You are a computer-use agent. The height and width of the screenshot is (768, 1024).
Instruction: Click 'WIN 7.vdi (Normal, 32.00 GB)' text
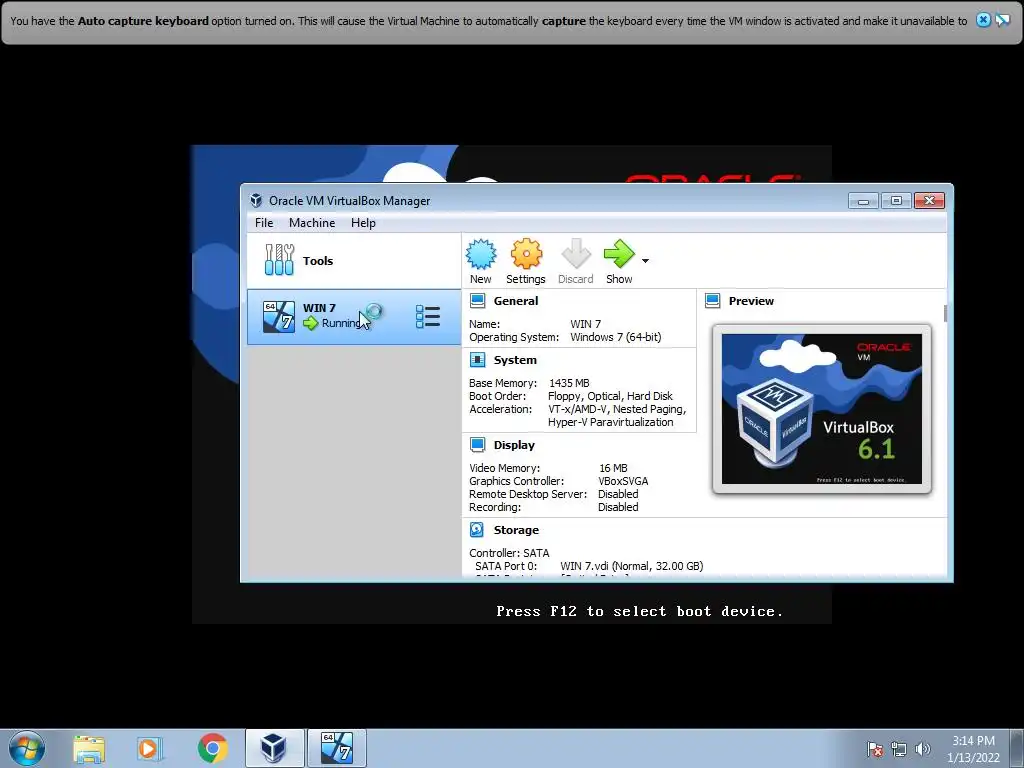pos(632,566)
